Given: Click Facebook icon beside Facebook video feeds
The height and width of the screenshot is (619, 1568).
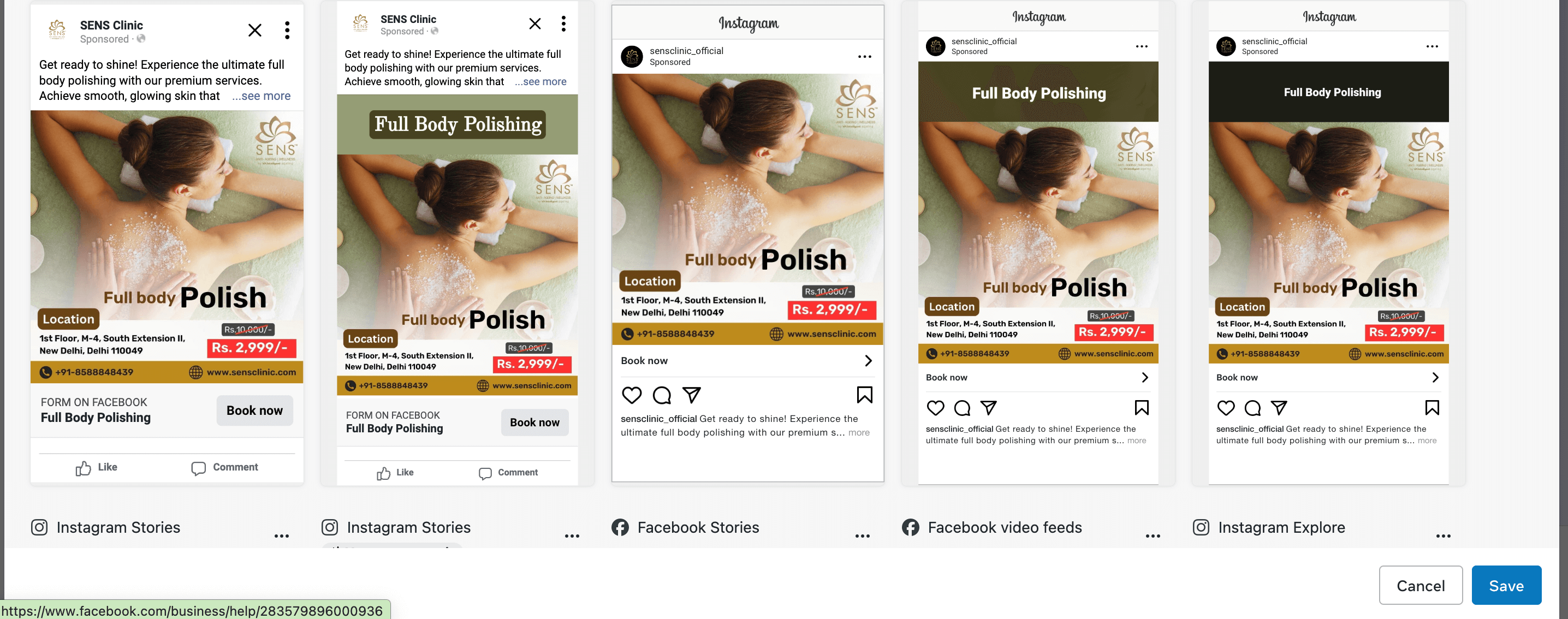Looking at the screenshot, I should 911,527.
